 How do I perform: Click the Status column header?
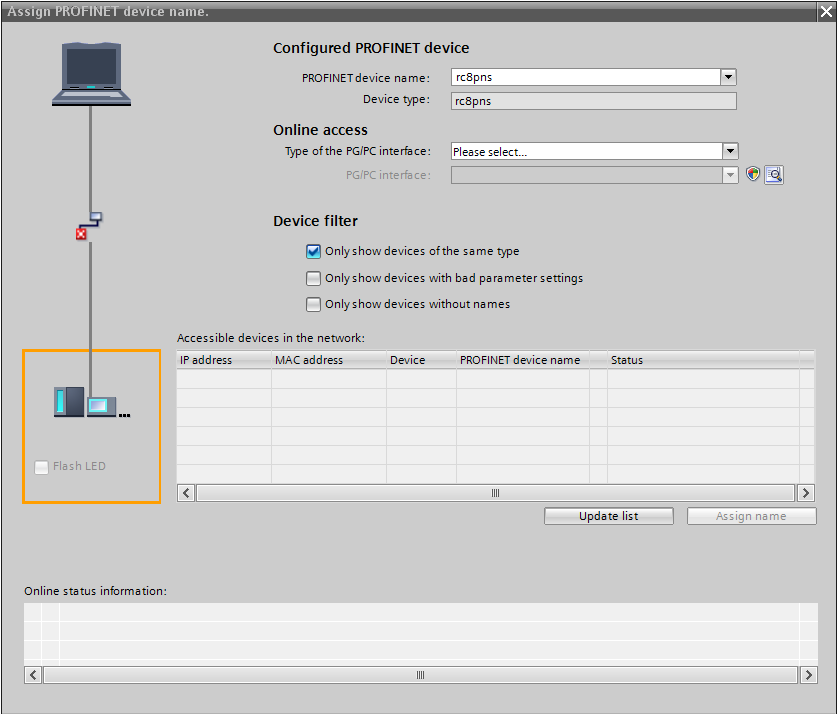click(x=700, y=360)
